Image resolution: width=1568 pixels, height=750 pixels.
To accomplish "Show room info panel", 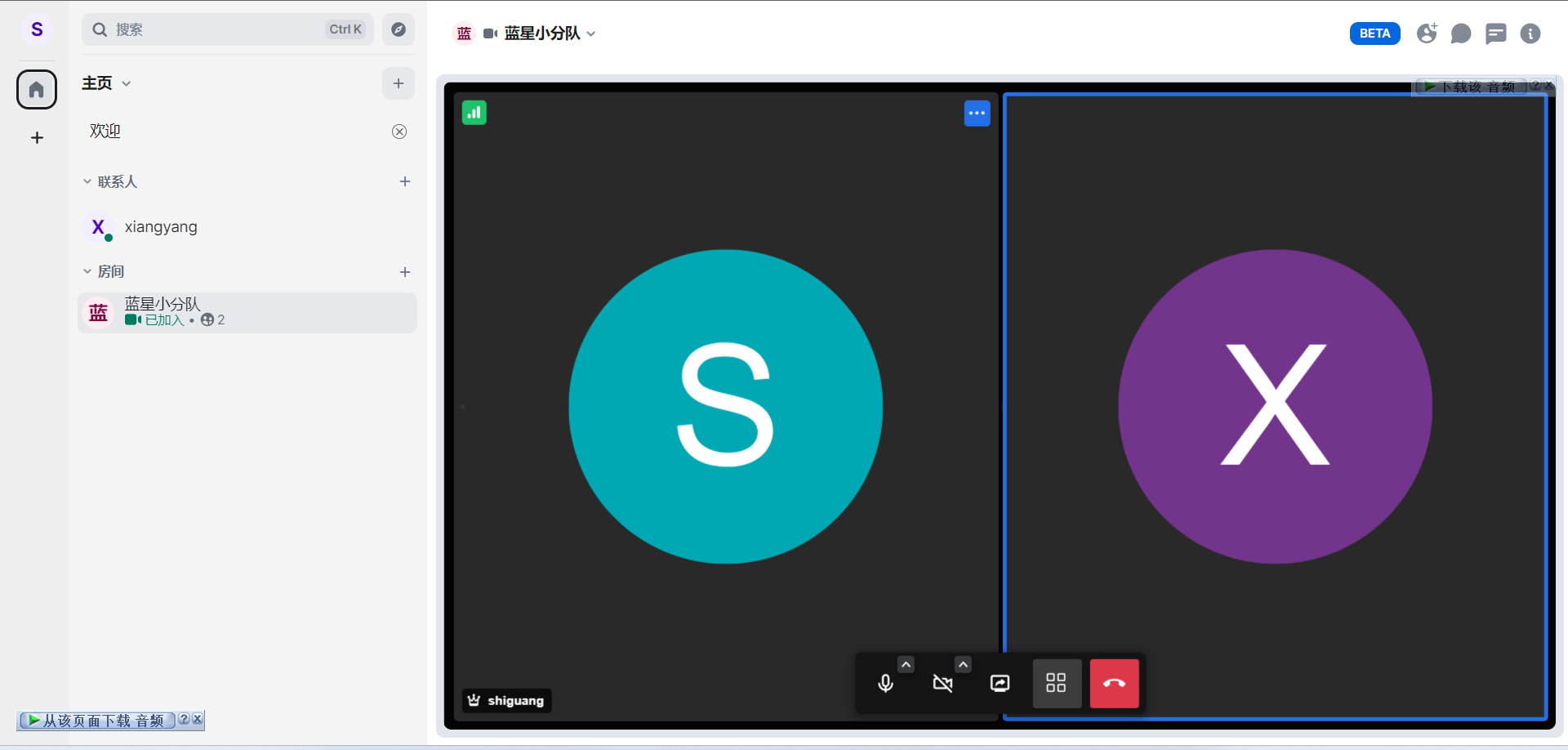I will (1530, 33).
